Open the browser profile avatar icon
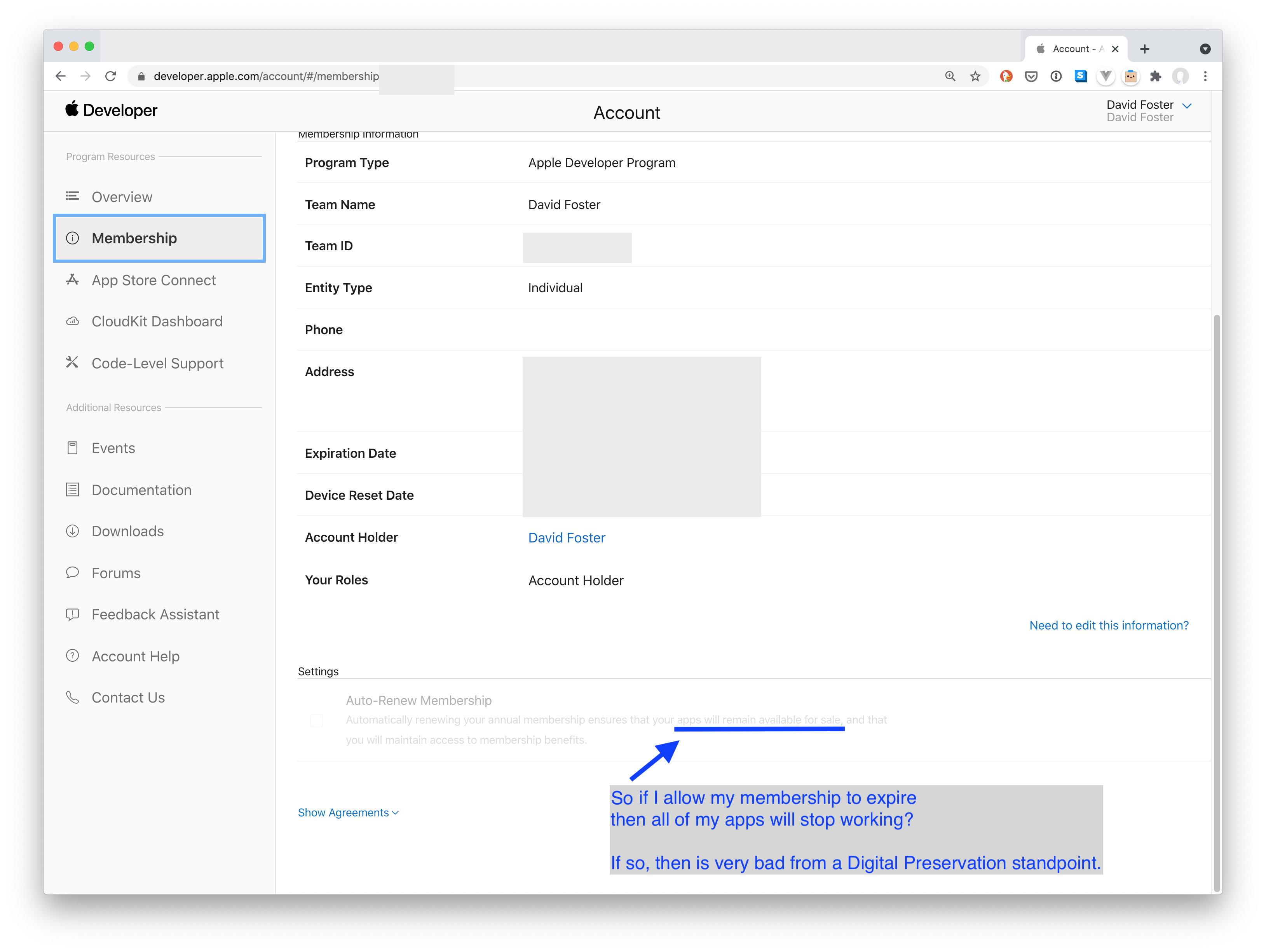Screen dimensions: 1266x952 pos(1180,76)
